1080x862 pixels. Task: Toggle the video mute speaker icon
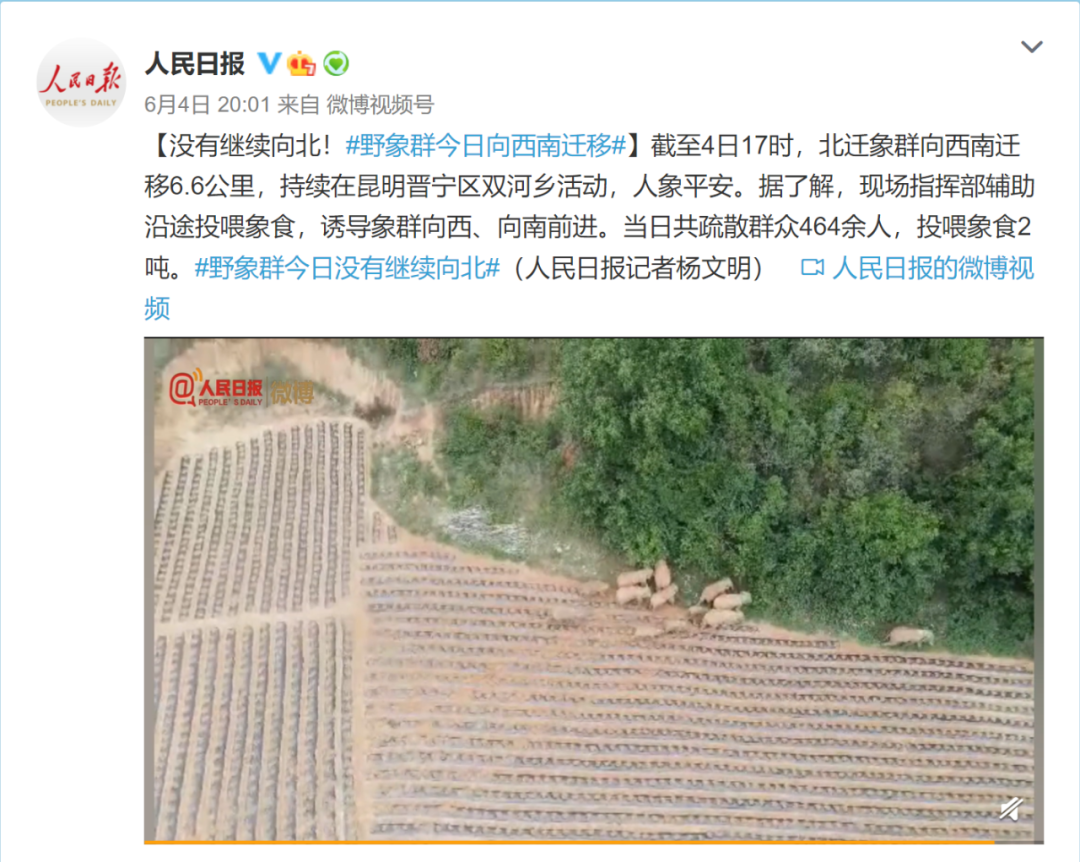(x=1010, y=809)
